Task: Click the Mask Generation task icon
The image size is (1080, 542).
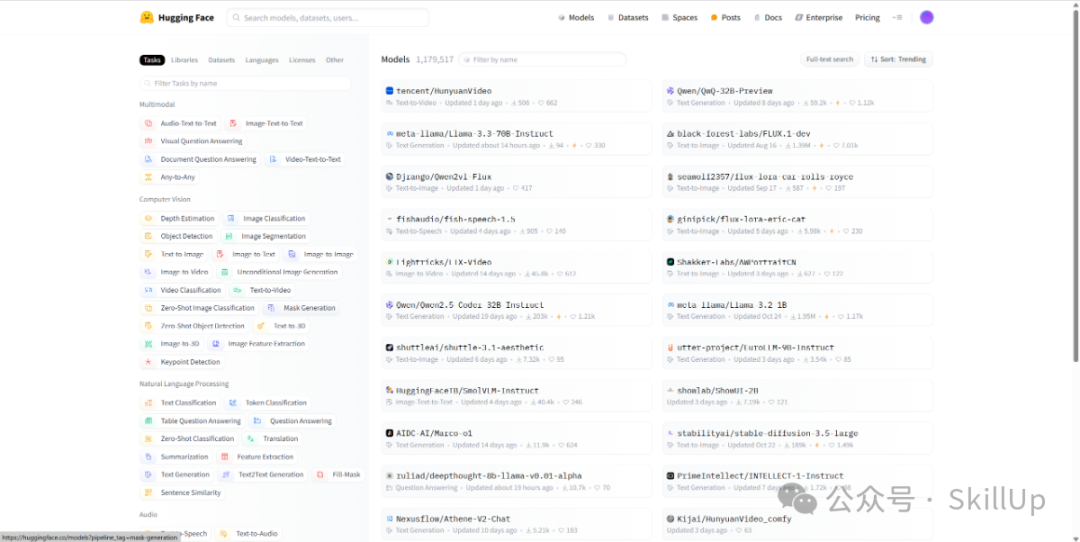Action: coord(271,308)
